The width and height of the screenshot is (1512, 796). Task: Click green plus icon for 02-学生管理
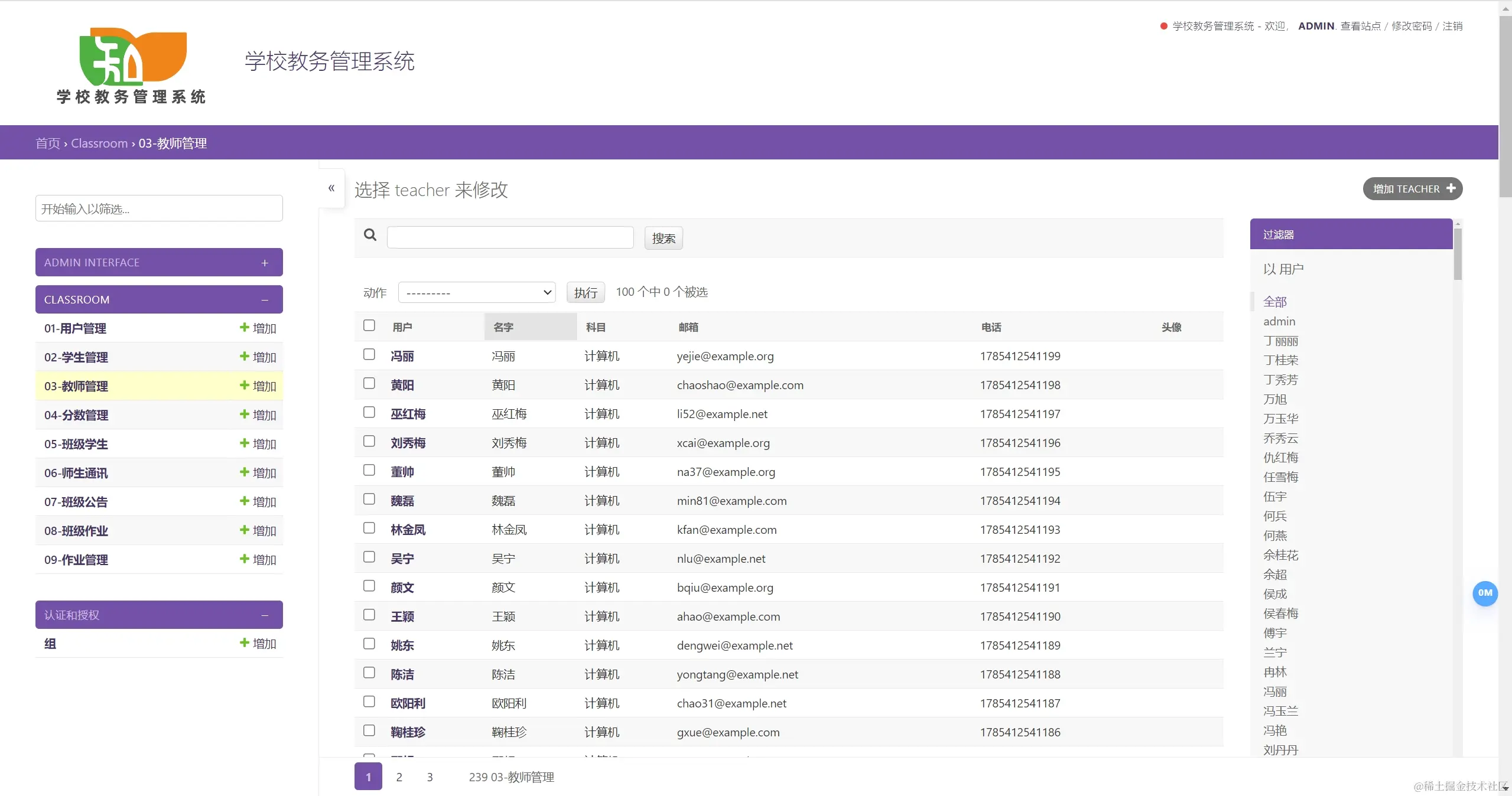[244, 357]
